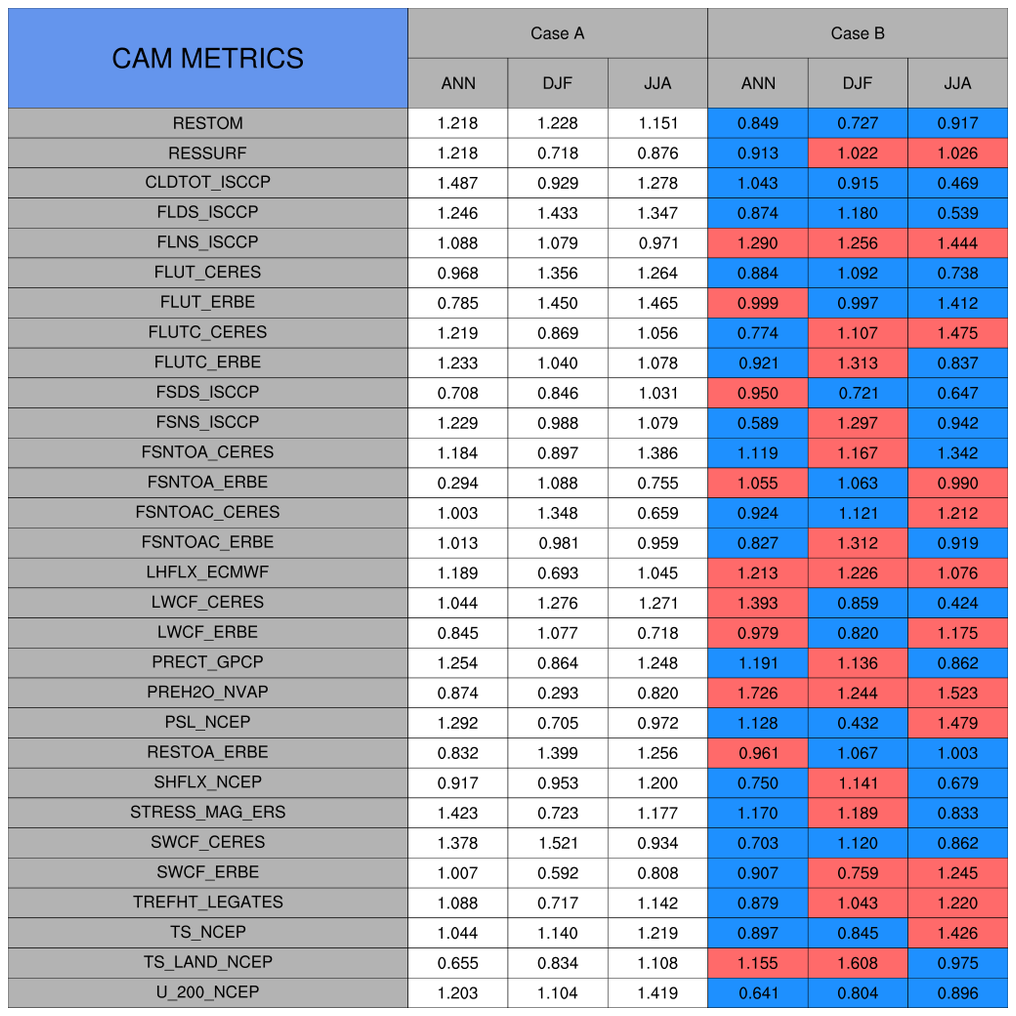The image size is (1016, 1016).
Task: Open the LHFLX_ECMWF metric row label
Action: coord(208,573)
